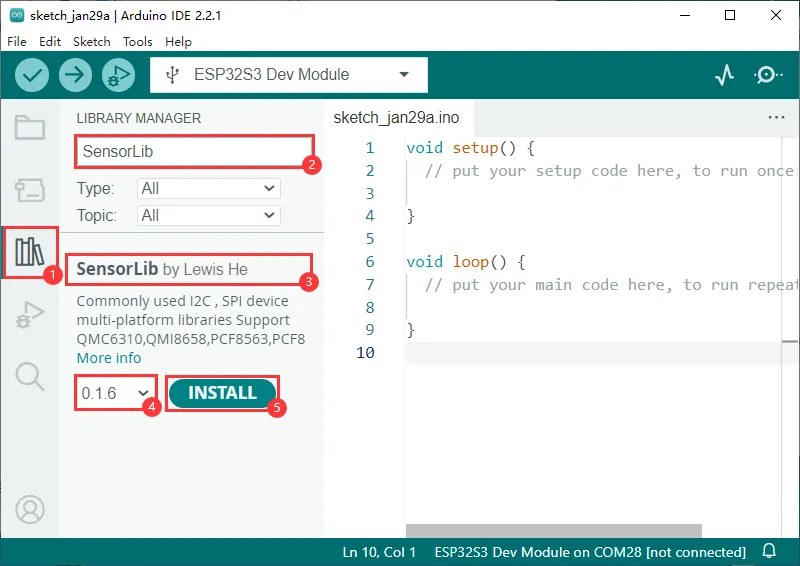This screenshot has height=566, width=800.
Task: Expand the ESP32S3 Dev Module board selector
Action: pos(288,75)
